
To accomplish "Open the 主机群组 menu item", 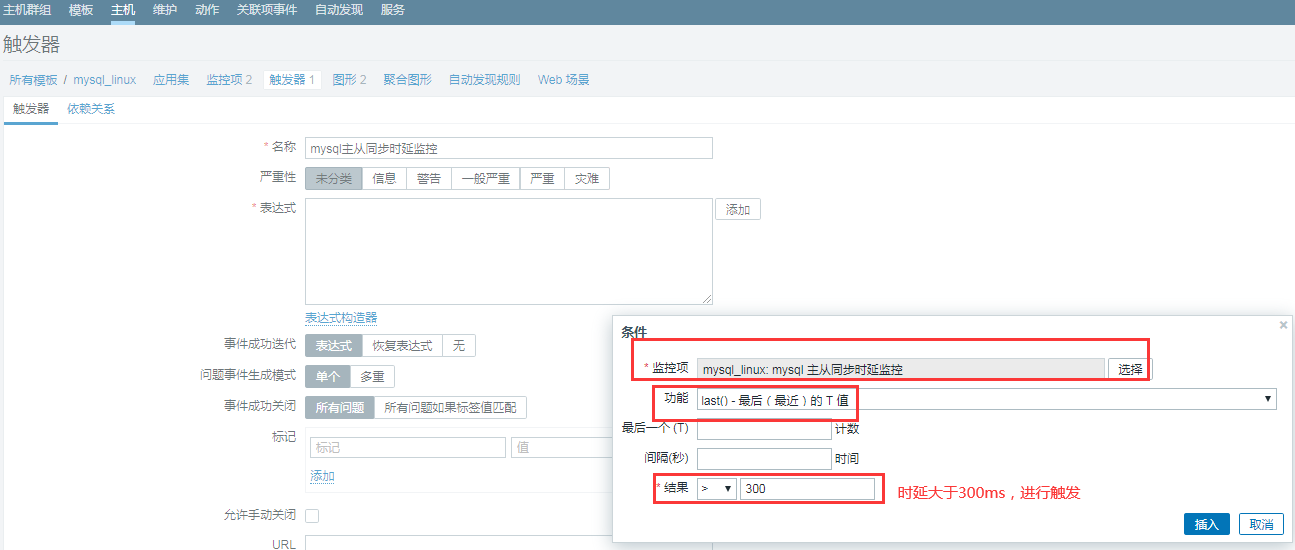I will (x=28, y=9).
